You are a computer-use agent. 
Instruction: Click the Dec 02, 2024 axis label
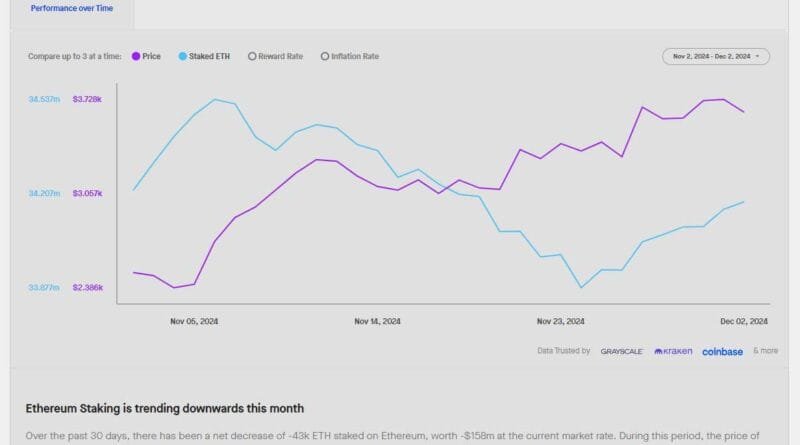point(744,321)
